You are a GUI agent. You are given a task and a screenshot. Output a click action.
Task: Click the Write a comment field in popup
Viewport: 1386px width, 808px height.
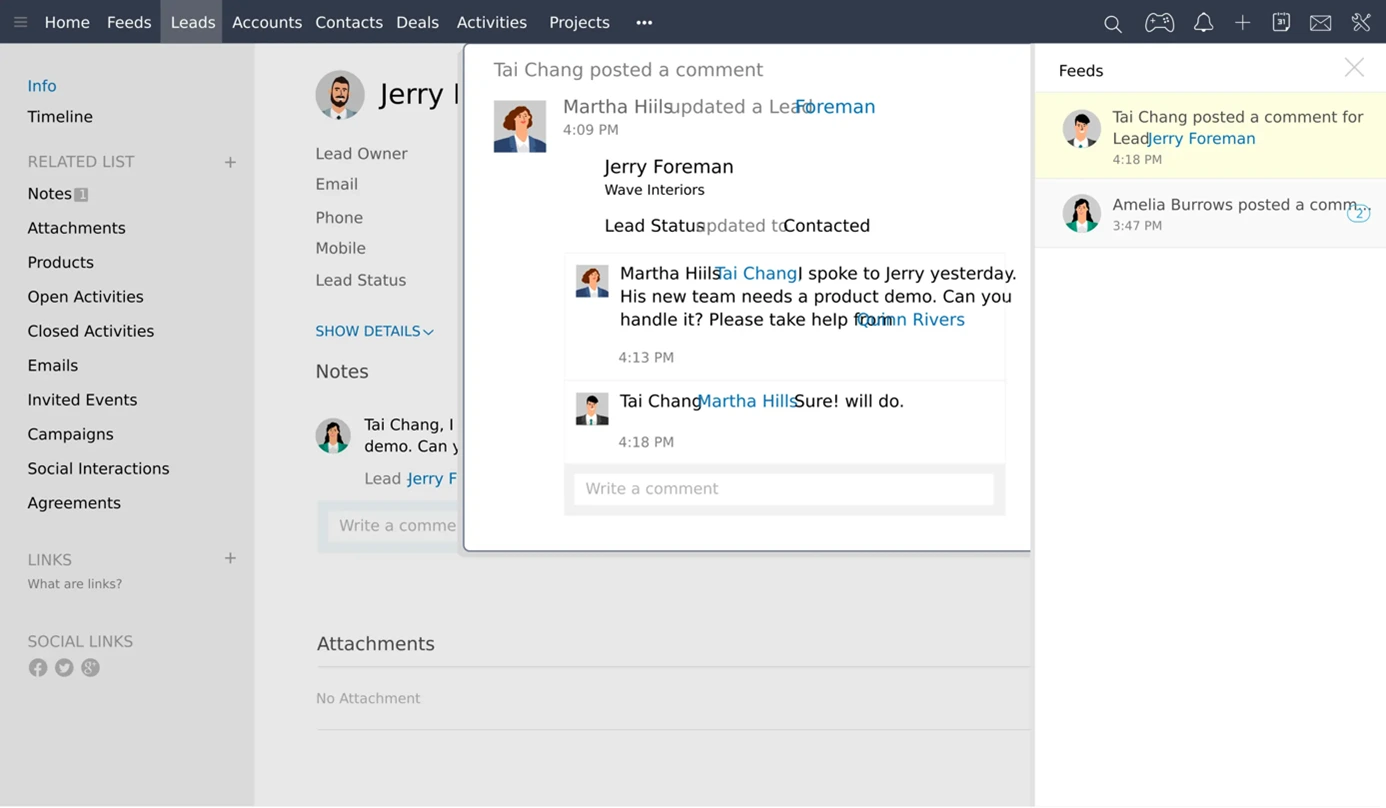coord(784,489)
